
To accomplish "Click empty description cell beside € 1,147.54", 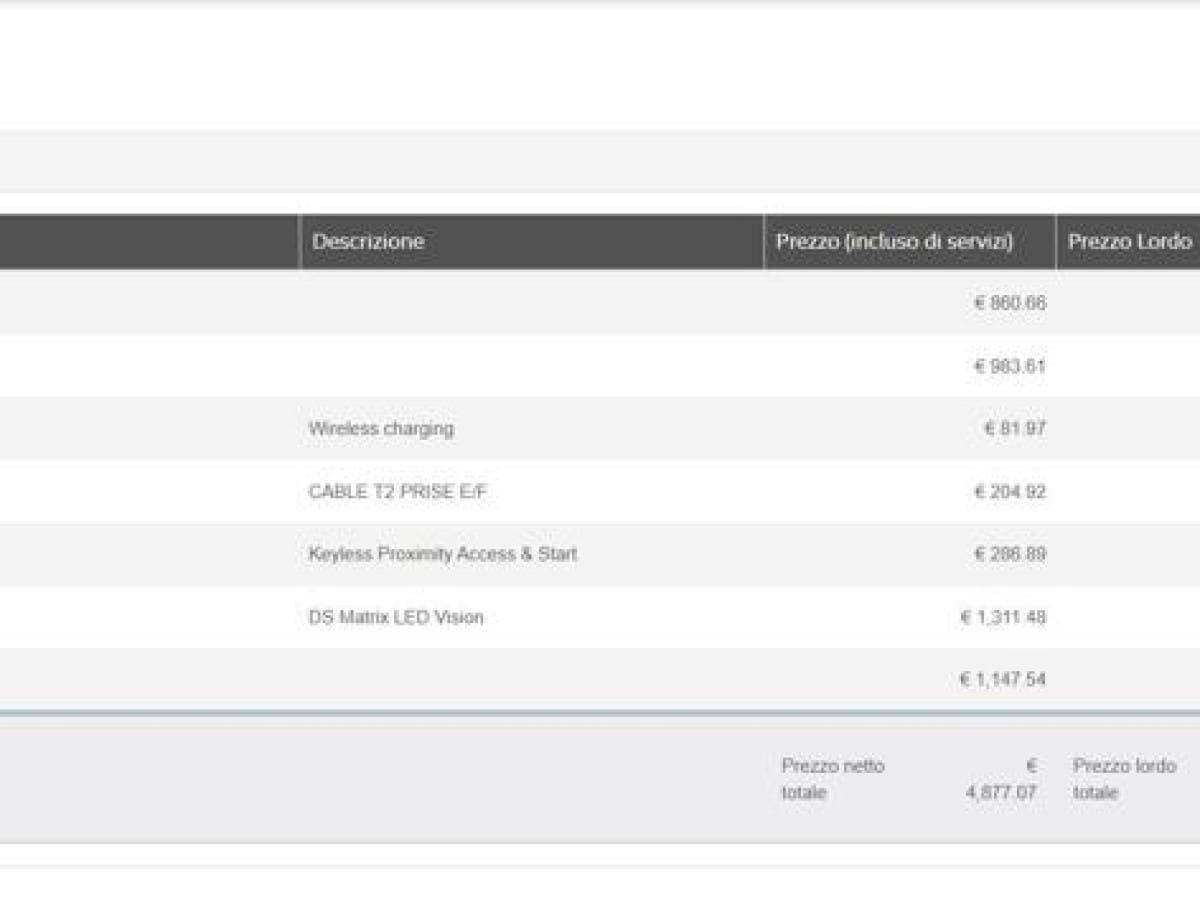I will click(x=530, y=680).
